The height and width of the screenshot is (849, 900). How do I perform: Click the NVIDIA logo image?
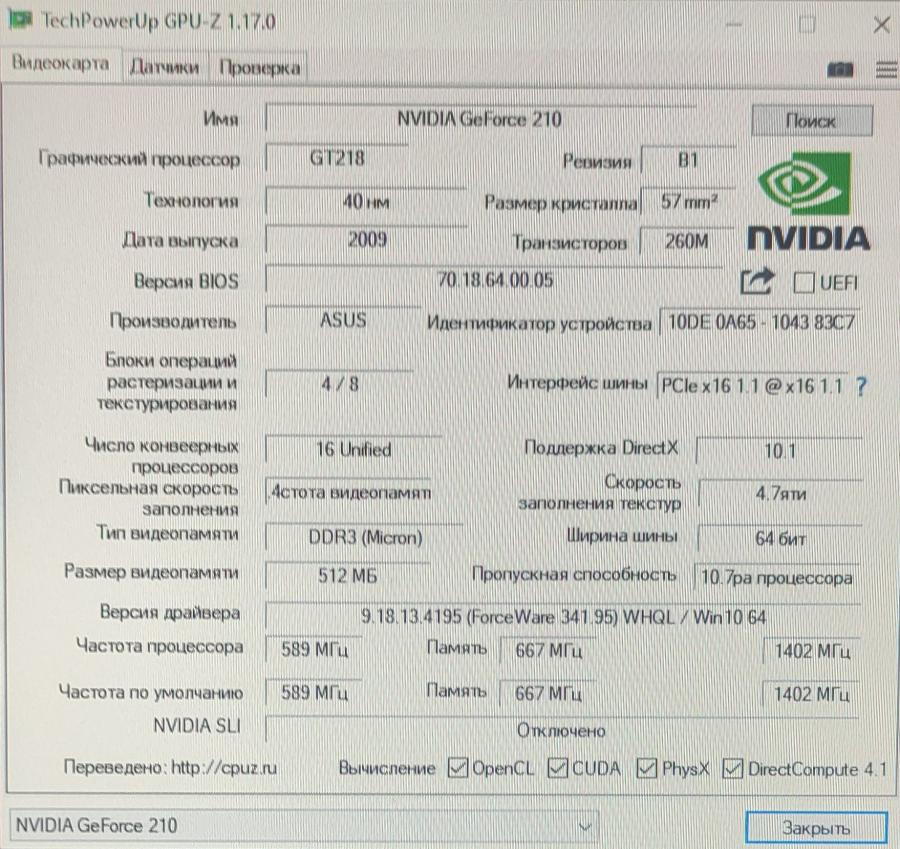pyautogui.click(x=809, y=201)
